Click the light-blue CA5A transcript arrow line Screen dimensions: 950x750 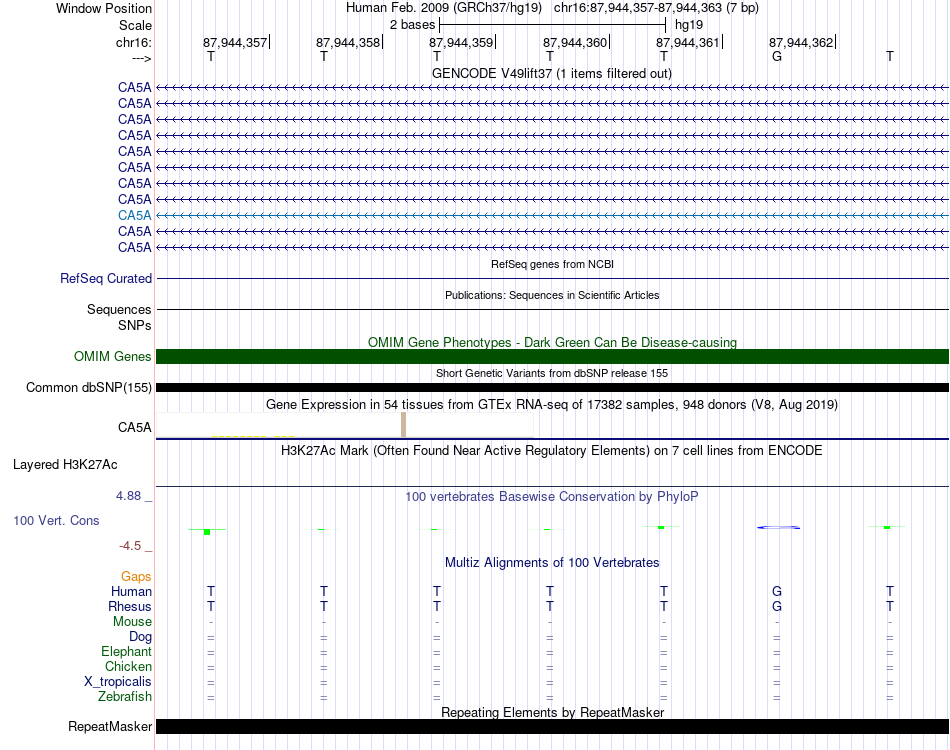pyautogui.click(x=553, y=215)
